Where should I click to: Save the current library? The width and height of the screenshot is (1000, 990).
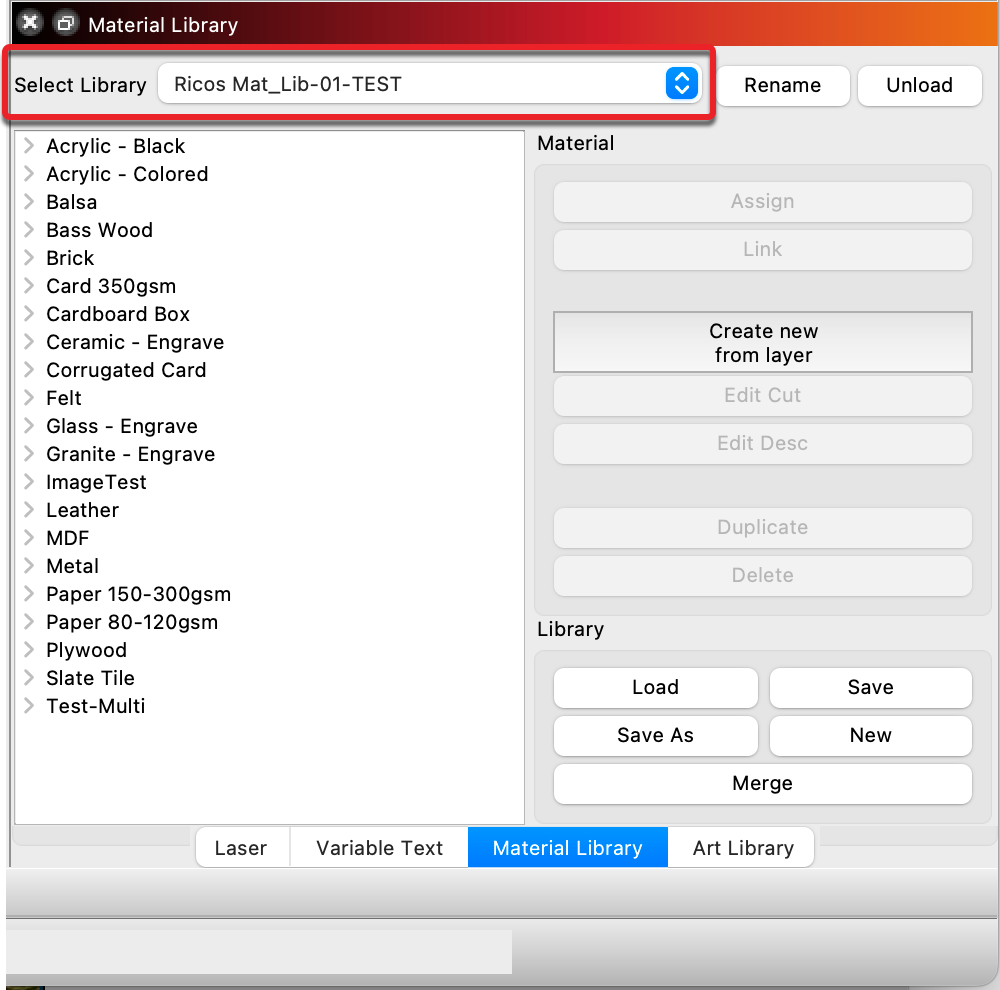pos(870,687)
